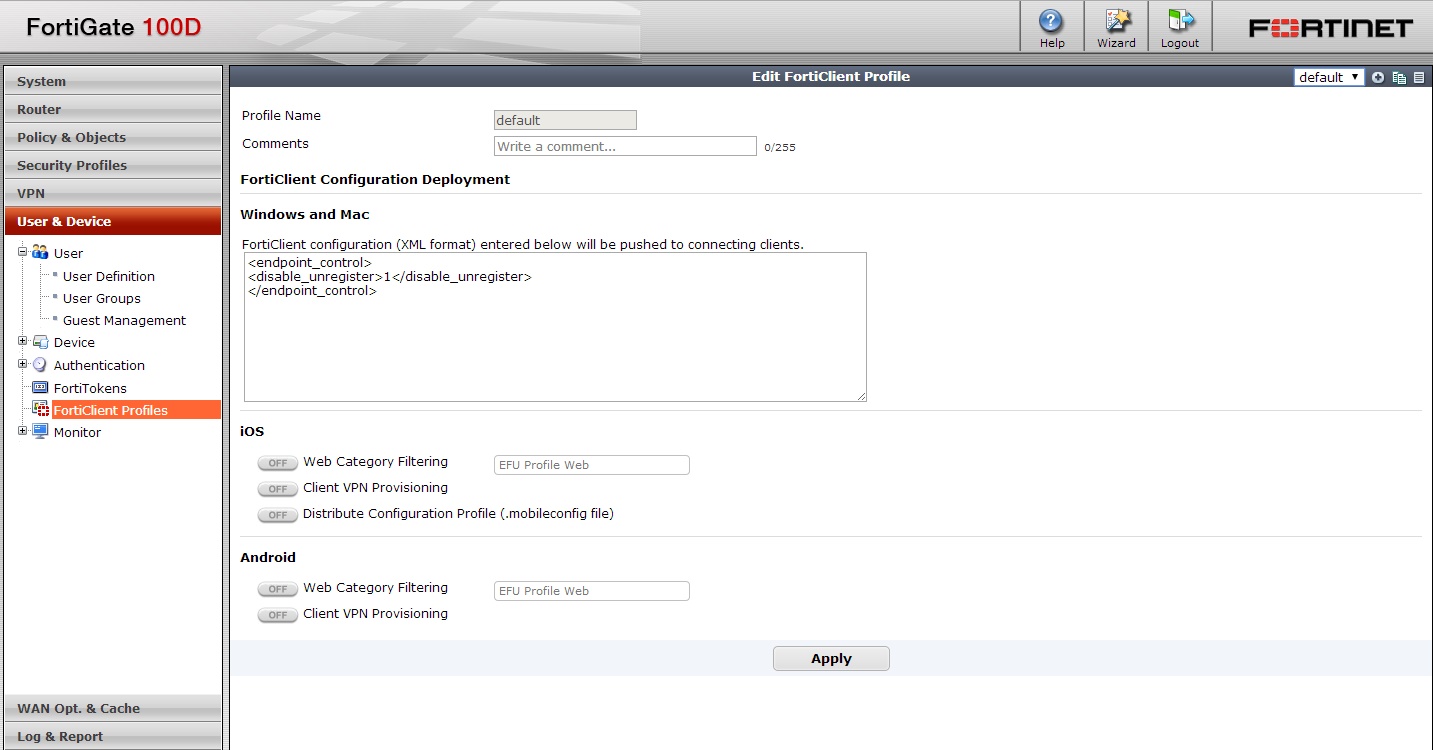Open the profile list view icon
This screenshot has height=750, width=1433.
pos(1418,77)
